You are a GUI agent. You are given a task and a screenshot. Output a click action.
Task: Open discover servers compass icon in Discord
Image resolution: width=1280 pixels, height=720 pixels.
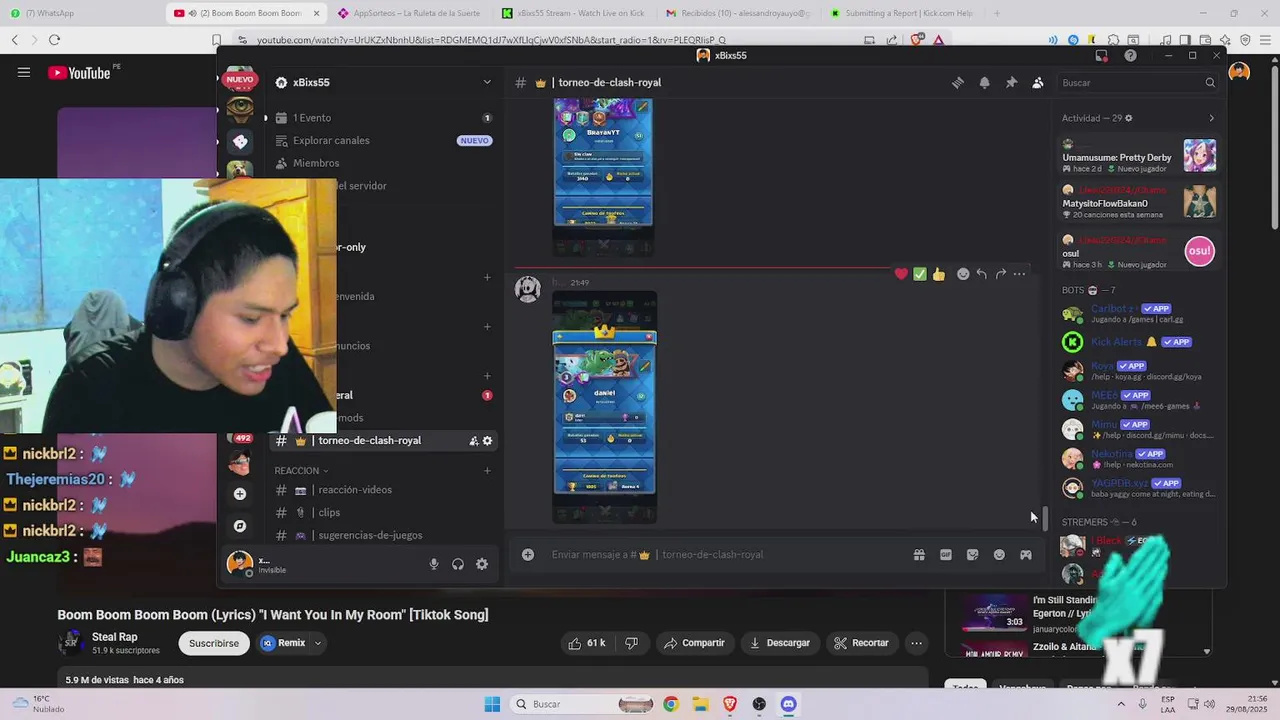[239, 526]
